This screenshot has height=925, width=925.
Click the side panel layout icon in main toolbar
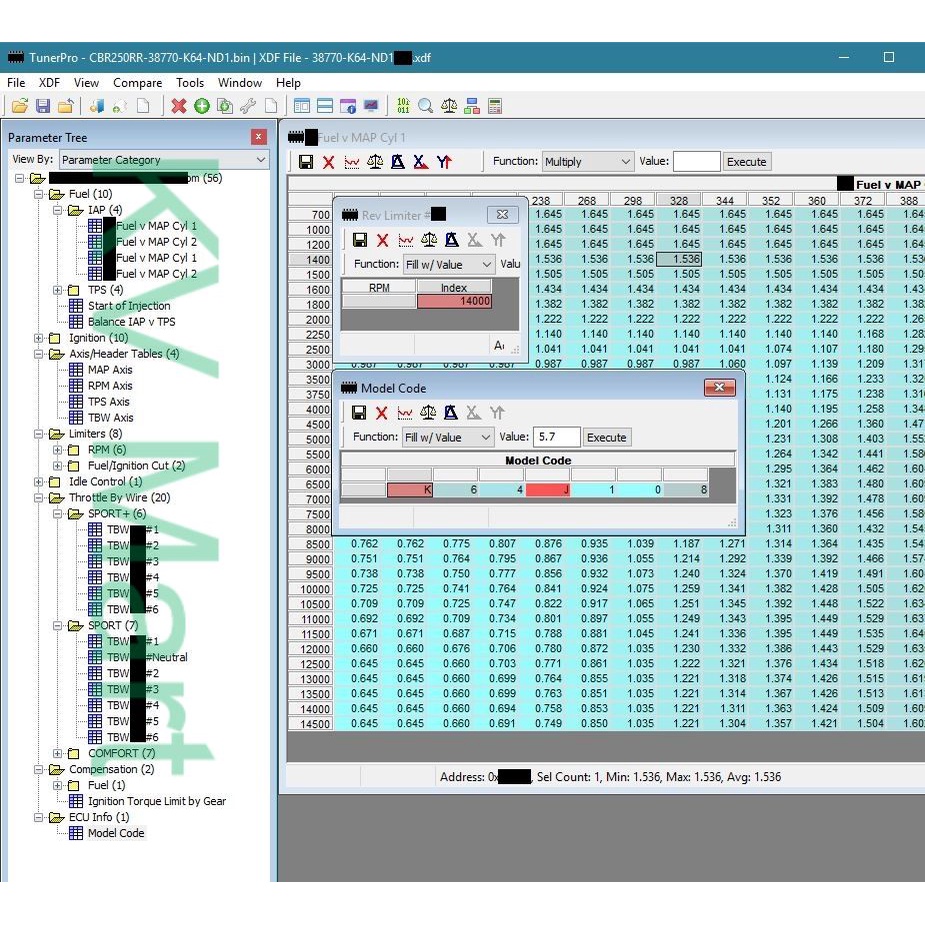[302, 106]
